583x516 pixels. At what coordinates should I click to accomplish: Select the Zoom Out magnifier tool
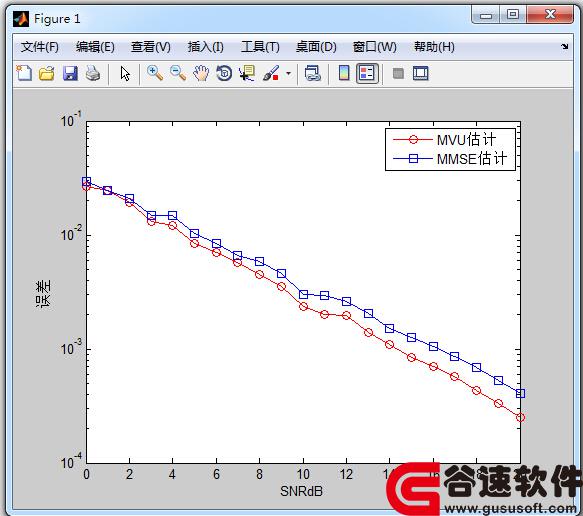click(x=178, y=73)
